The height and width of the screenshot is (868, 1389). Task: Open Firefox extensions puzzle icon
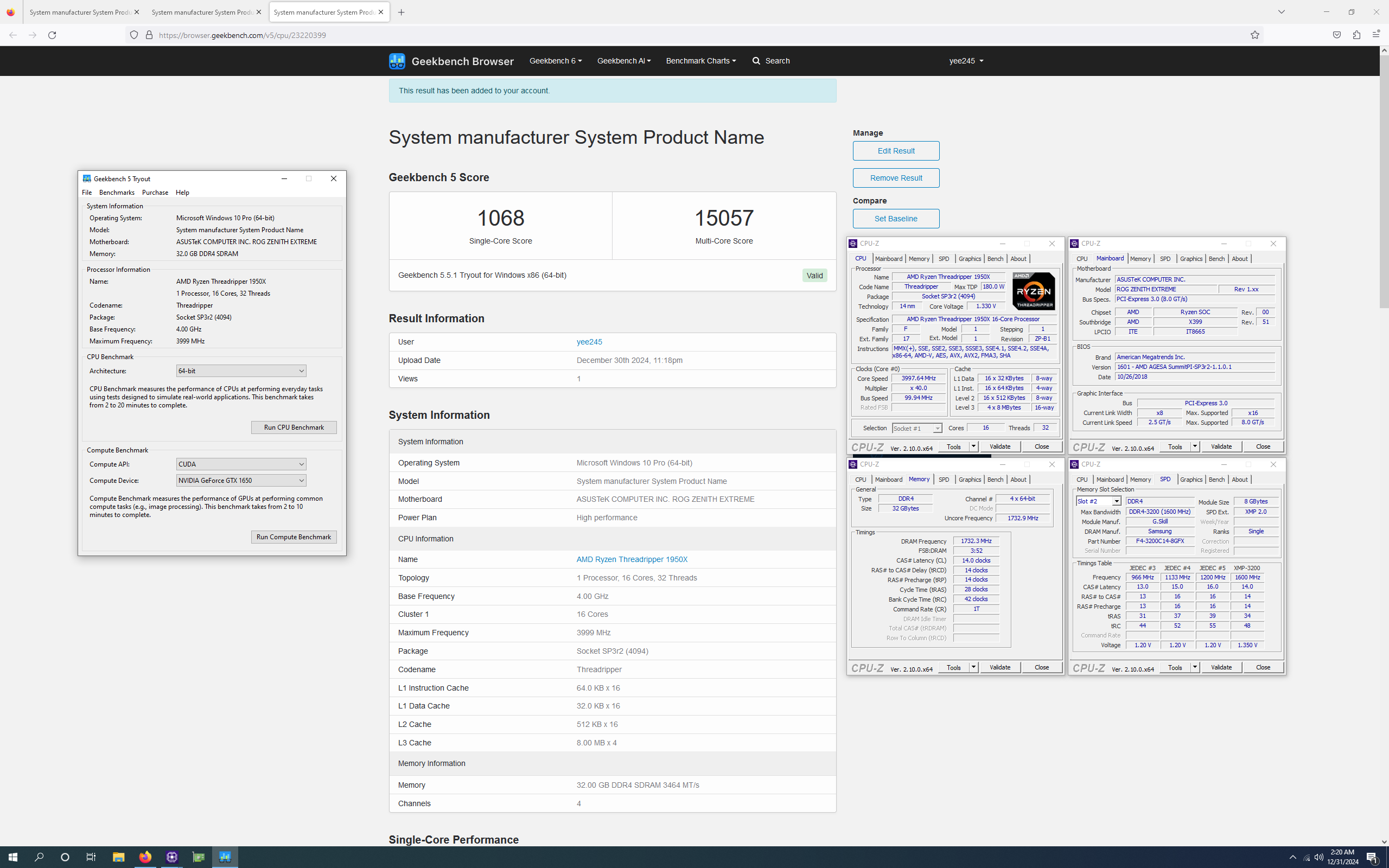click(x=1356, y=35)
